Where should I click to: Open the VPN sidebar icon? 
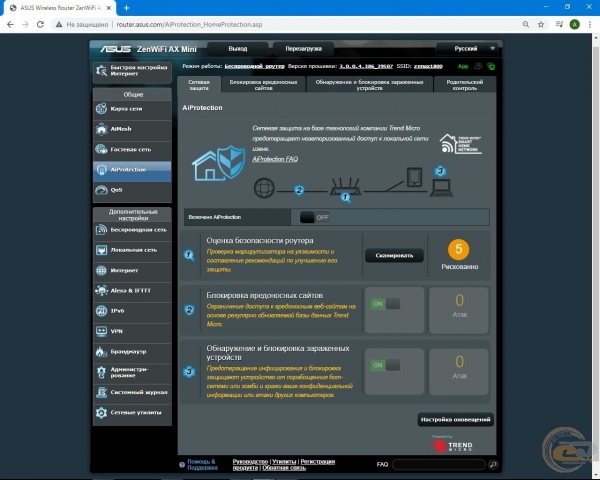coord(101,331)
